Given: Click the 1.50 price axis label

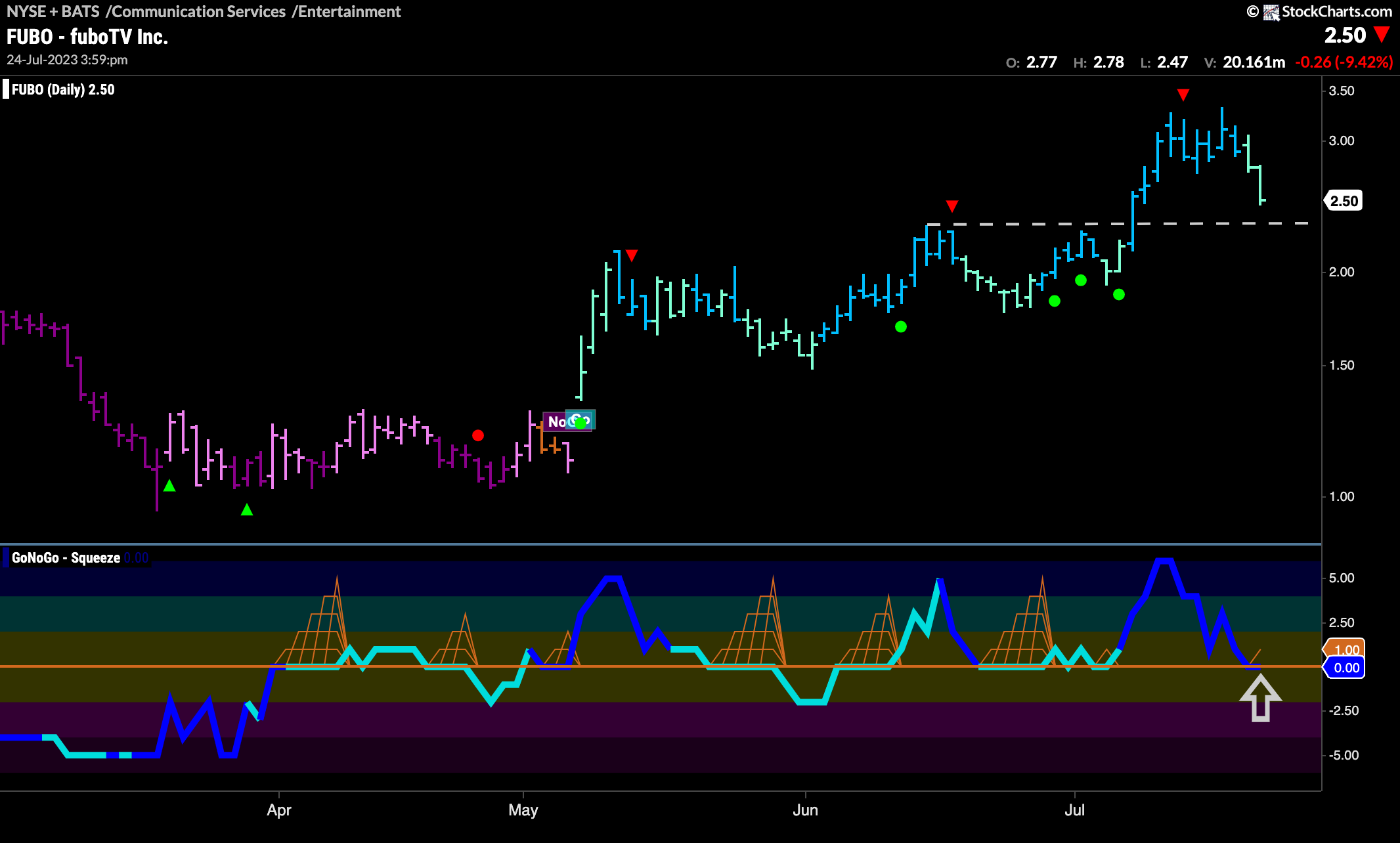Looking at the screenshot, I should tap(1342, 366).
